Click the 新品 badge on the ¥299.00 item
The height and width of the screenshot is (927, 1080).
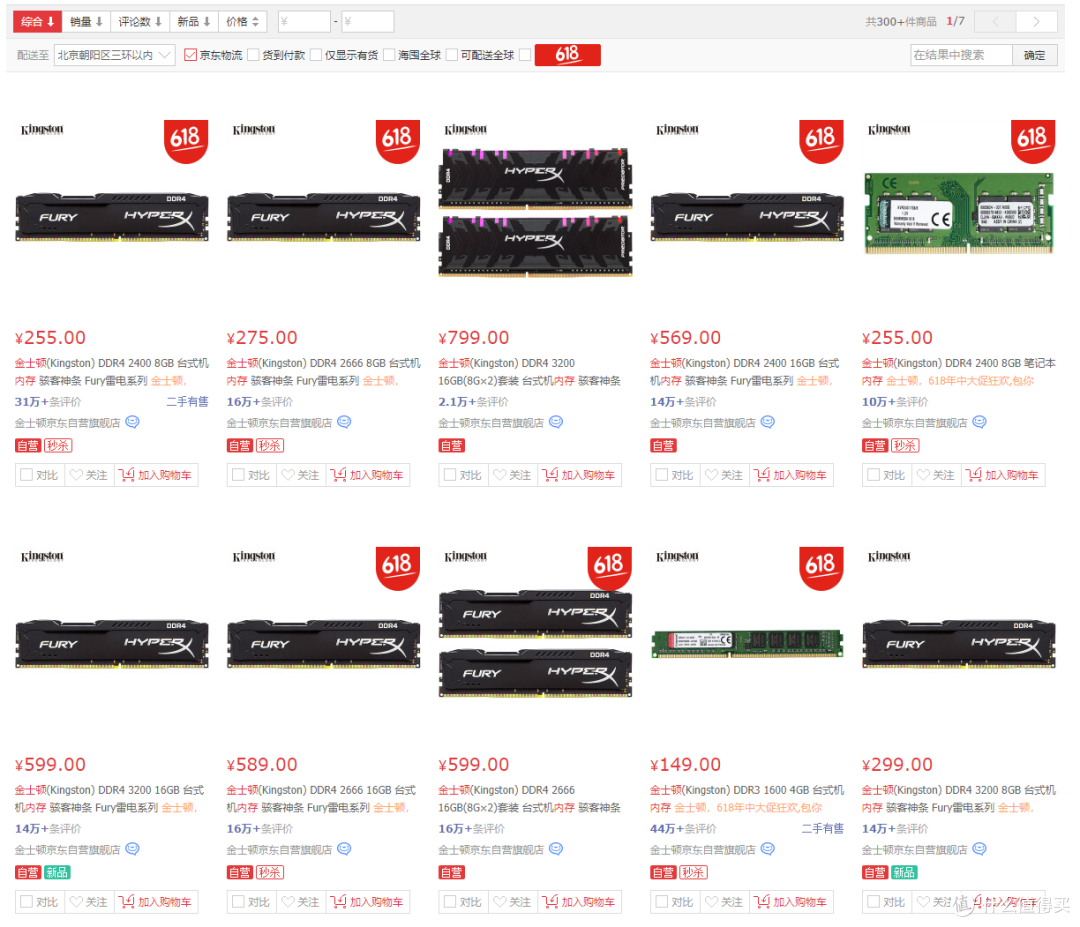[905, 873]
